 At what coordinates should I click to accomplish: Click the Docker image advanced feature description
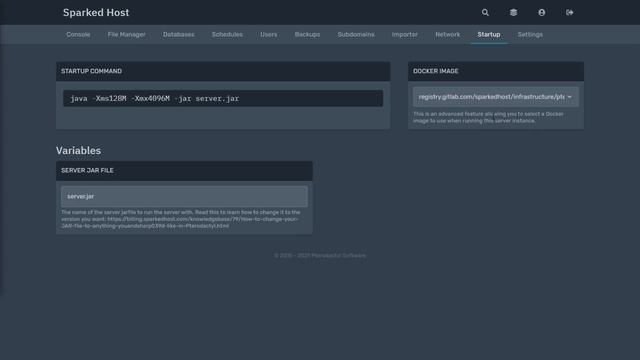click(x=488, y=118)
